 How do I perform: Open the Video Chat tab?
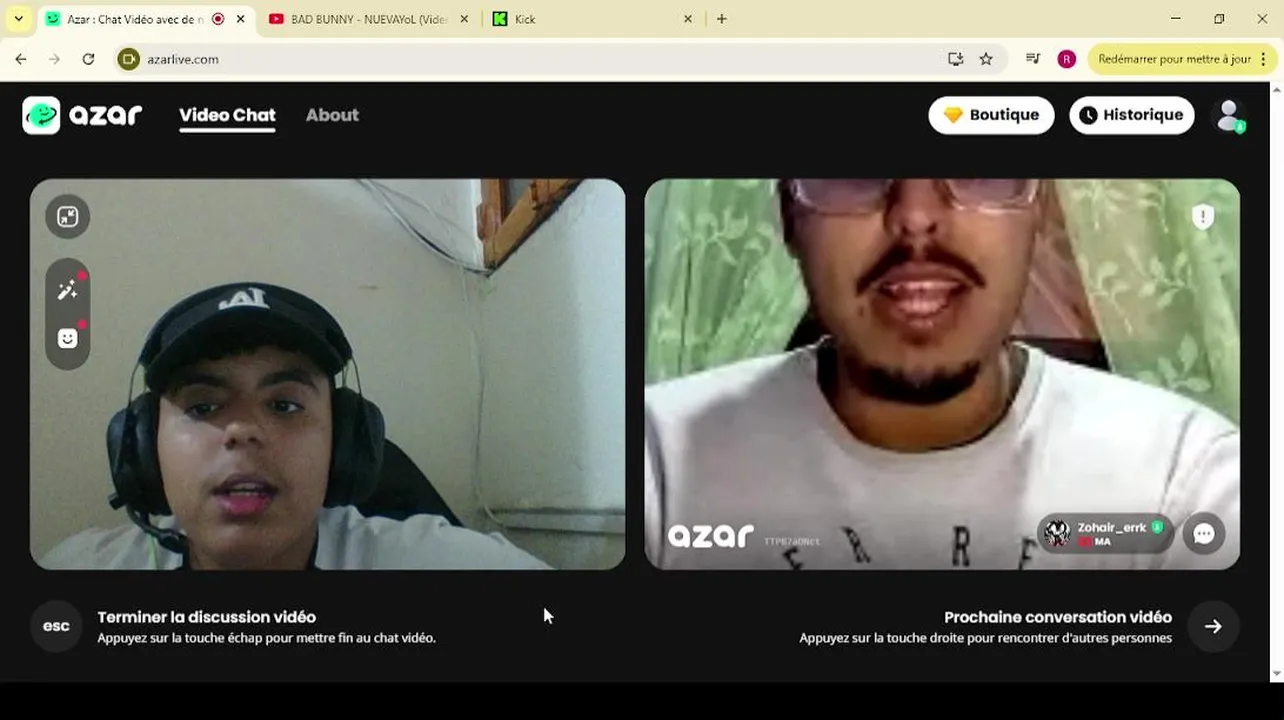pyautogui.click(x=227, y=115)
